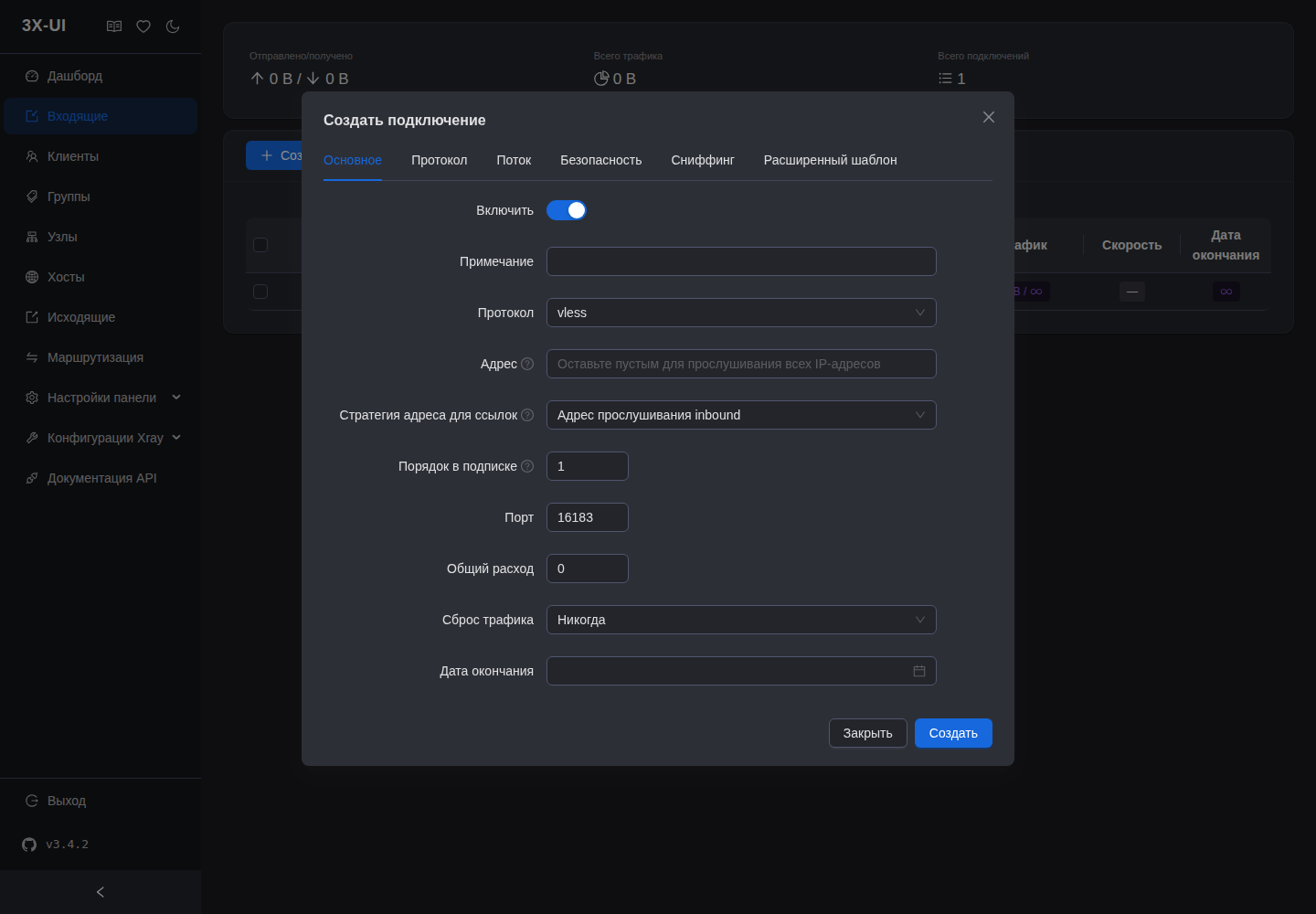Click the Закрыть button
1316x914 pixels.
pyautogui.click(x=868, y=733)
